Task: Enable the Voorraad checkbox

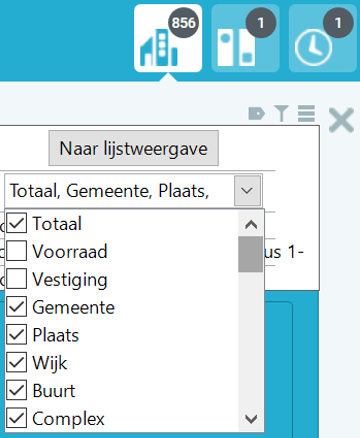Action: coord(16,251)
